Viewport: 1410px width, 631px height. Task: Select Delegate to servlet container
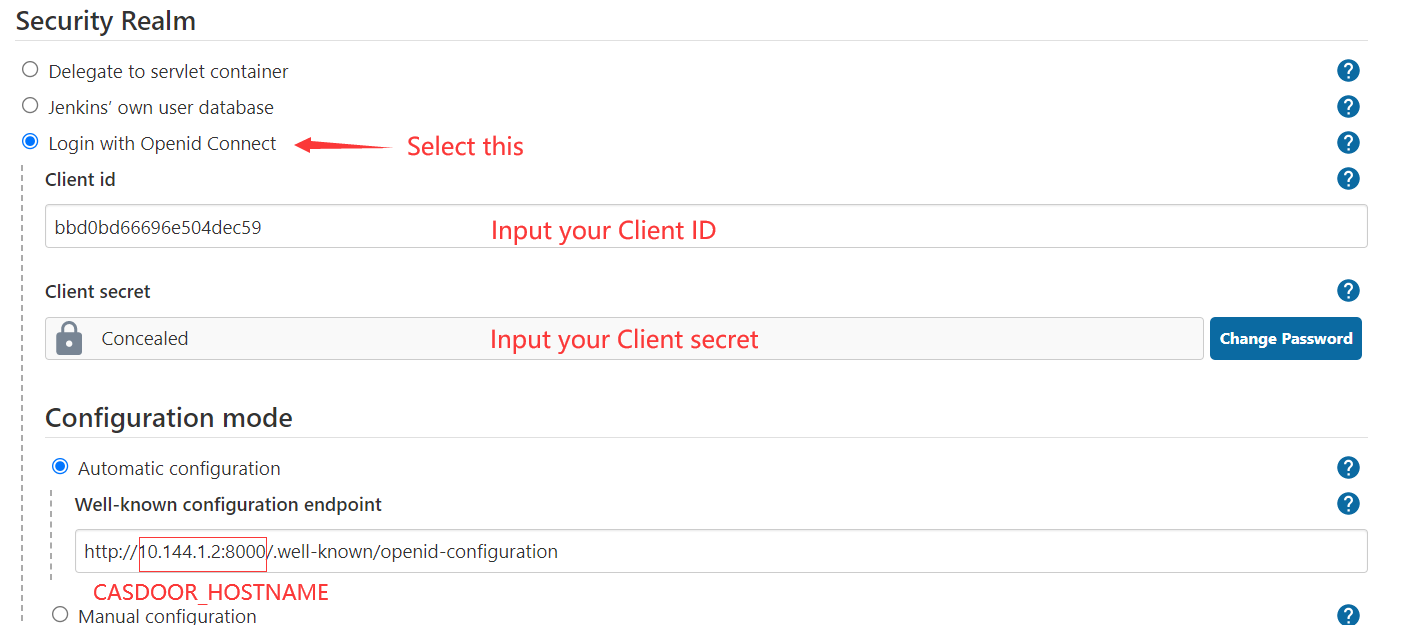(x=29, y=69)
